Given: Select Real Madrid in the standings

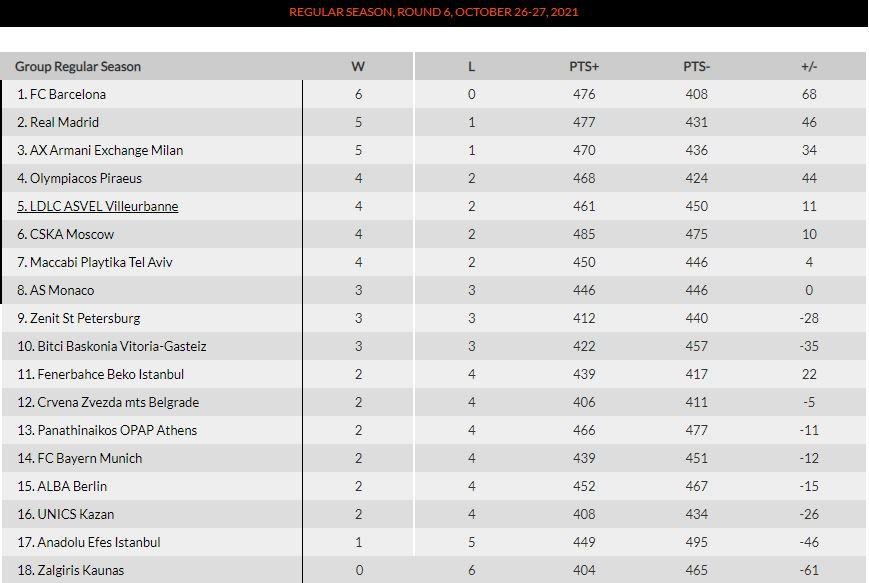Looking at the screenshot, I should click(58, 122).
